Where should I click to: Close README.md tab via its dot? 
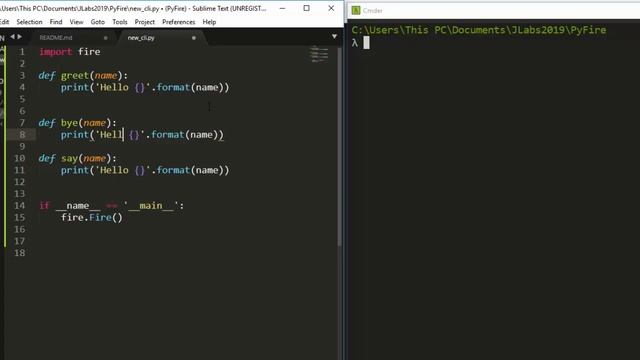pos(106,38)
